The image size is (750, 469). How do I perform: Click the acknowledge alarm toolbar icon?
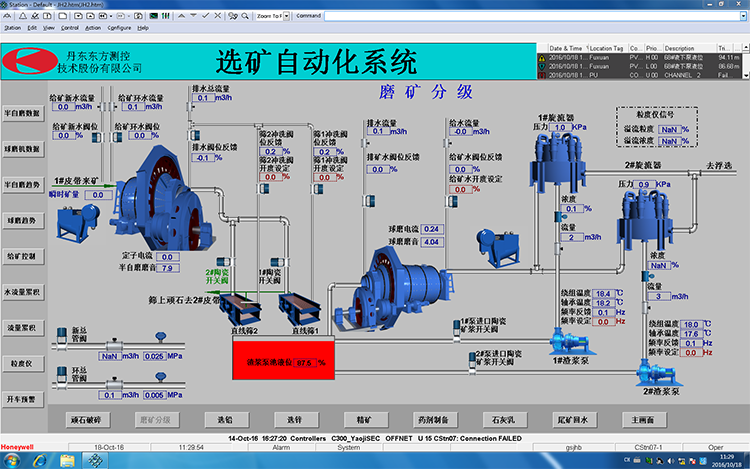[x=35, y=16]
